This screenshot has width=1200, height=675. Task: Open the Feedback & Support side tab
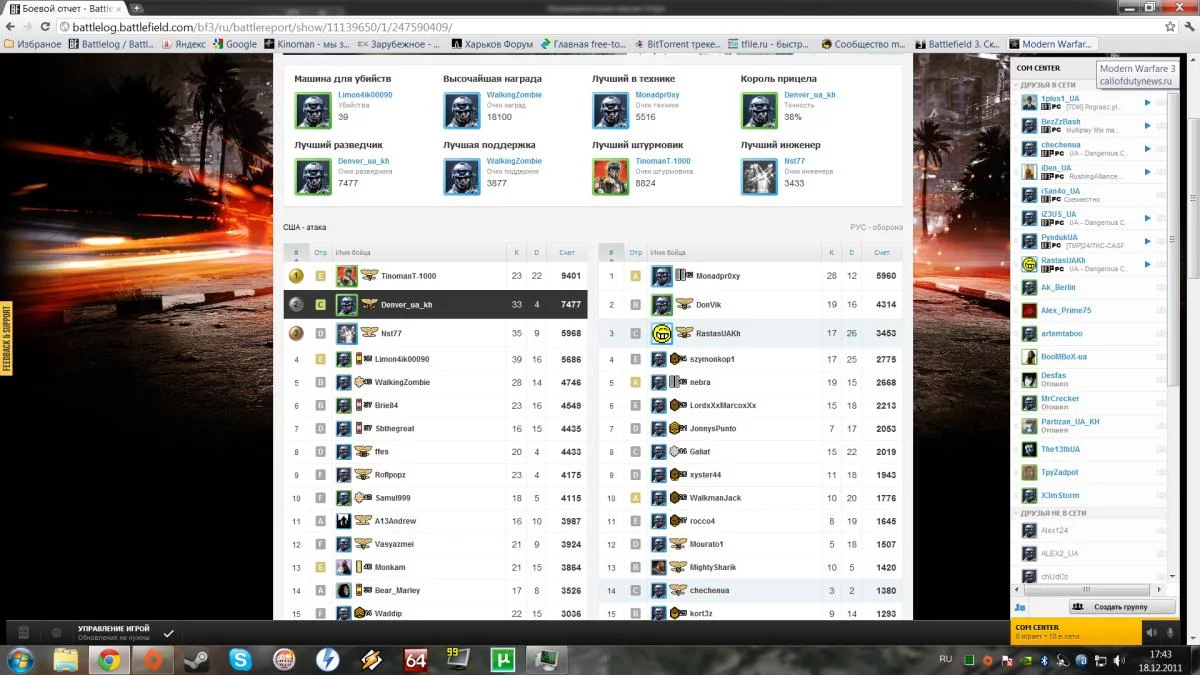pyautogui.click(x=6, y=339)
